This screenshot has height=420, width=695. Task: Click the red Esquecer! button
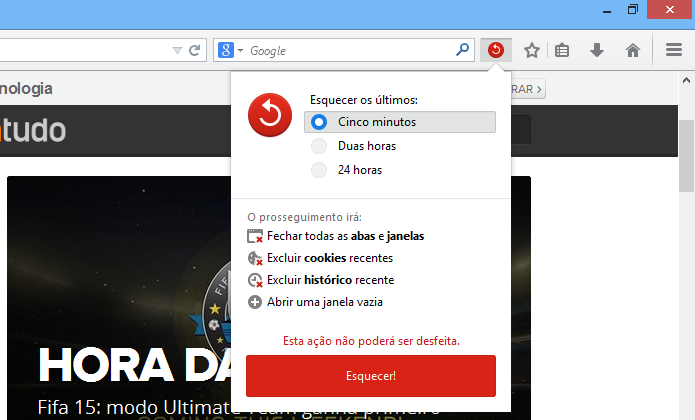371,376
